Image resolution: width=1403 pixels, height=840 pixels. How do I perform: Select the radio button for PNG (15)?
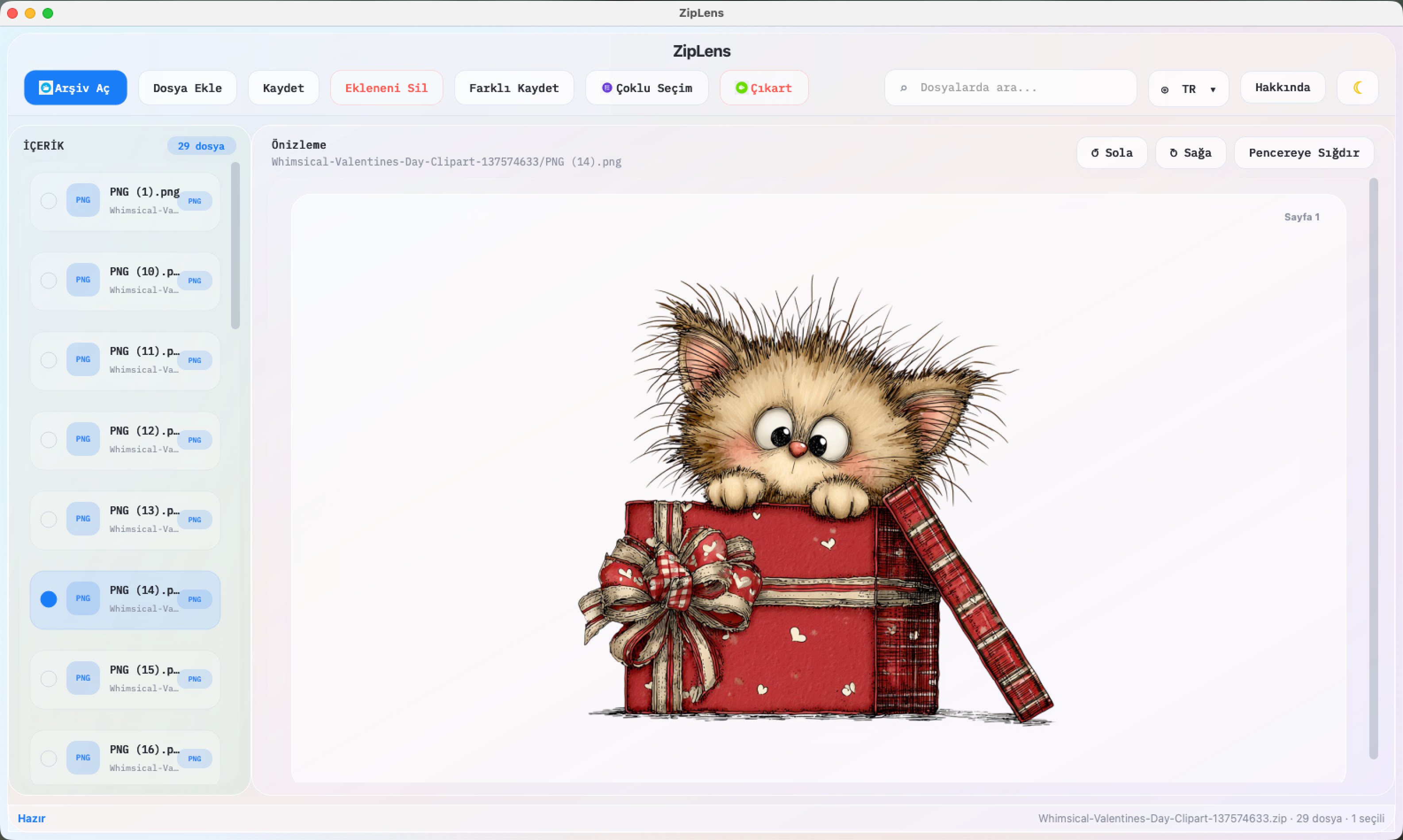(x=49, y=678)
